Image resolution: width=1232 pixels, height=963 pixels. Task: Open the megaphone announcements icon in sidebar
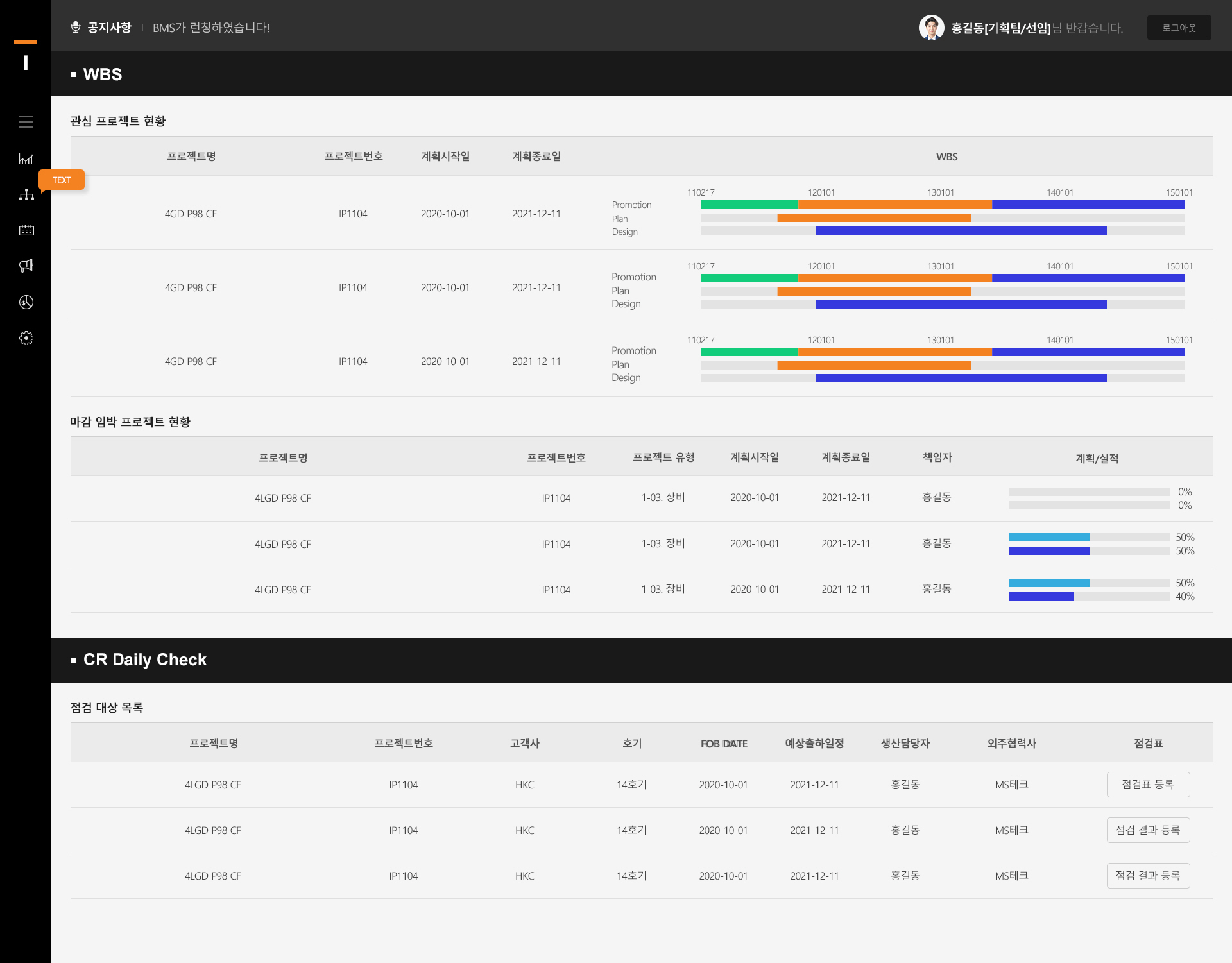tap(26, 266)
